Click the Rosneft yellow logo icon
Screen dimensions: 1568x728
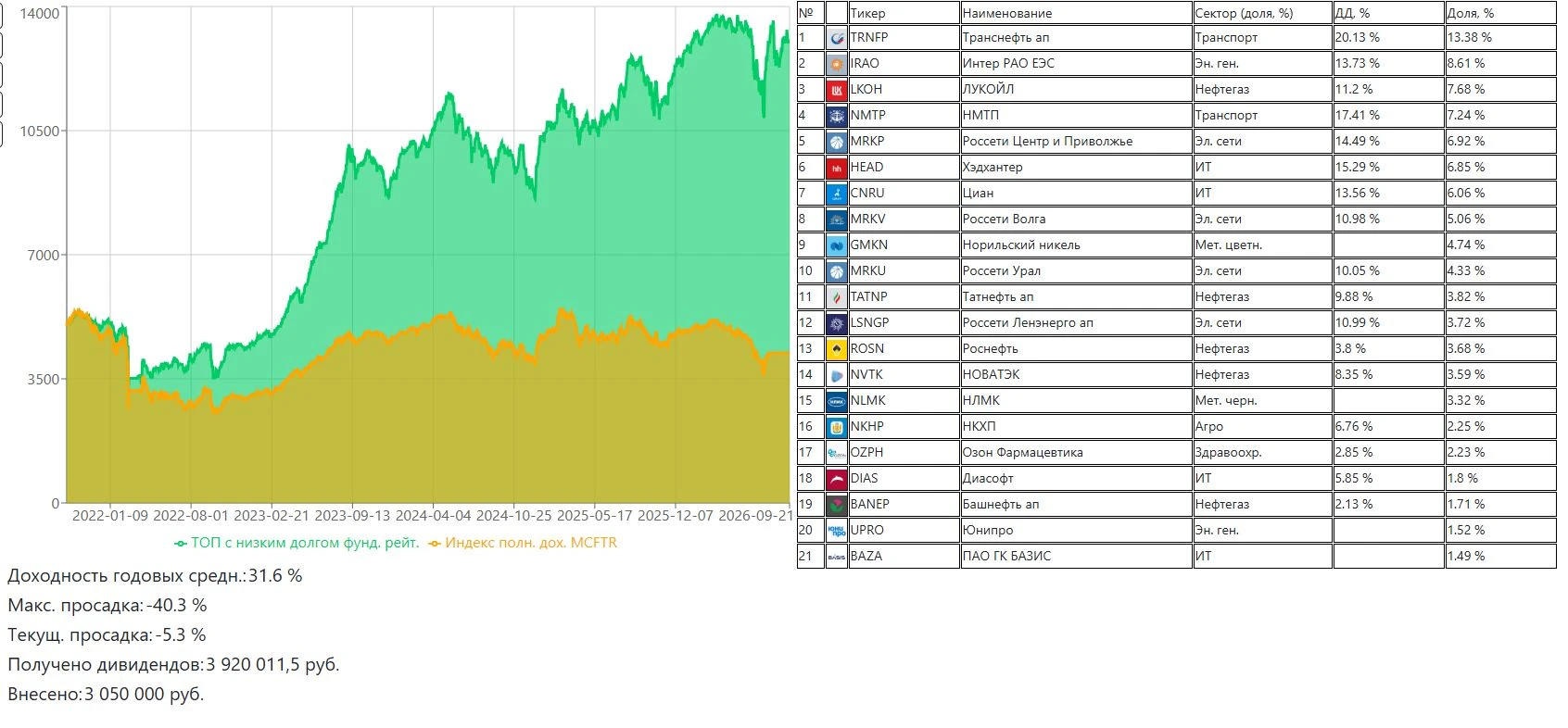click(x=837, y=349)
